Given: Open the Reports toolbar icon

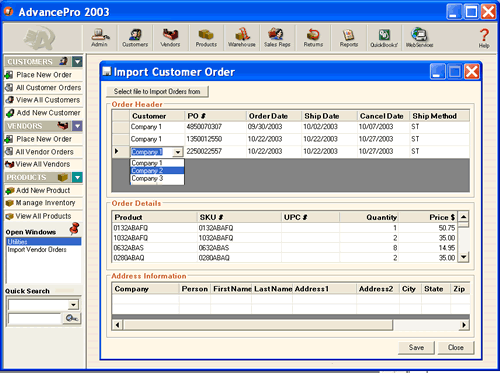Looking at the screenshot, I should tap(349, 37).
